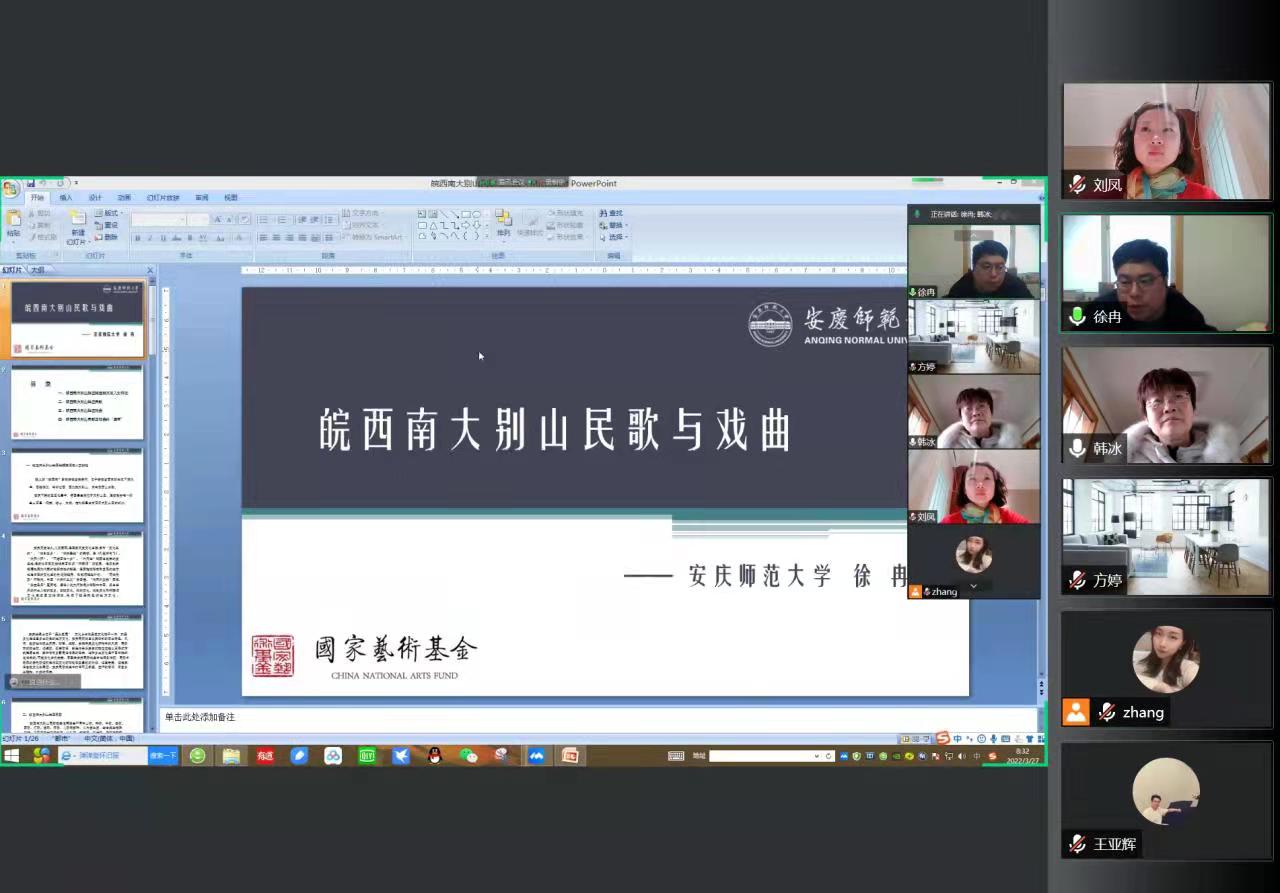This screenshot has width=1280, height=893.
Task: Click the Save icon in quick access
Action: click(32, 183)
